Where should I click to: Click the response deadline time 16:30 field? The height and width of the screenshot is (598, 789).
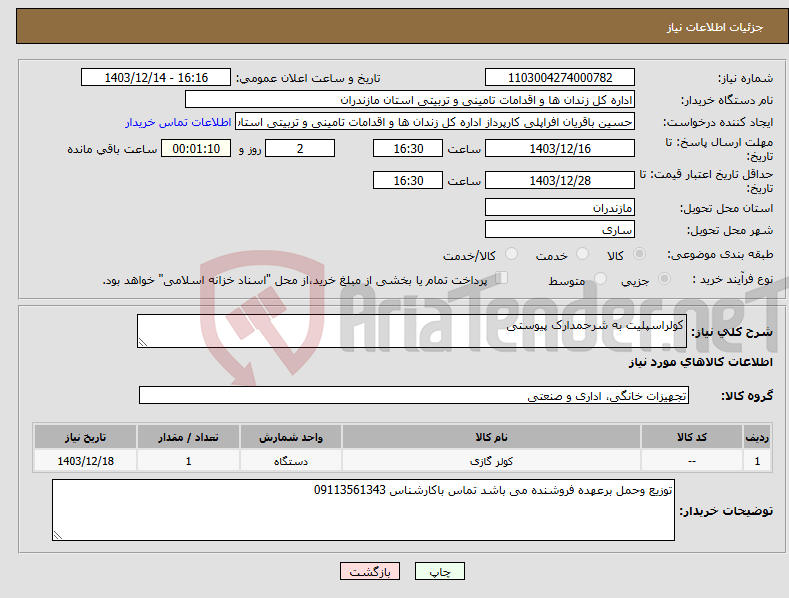coord(408,148)
